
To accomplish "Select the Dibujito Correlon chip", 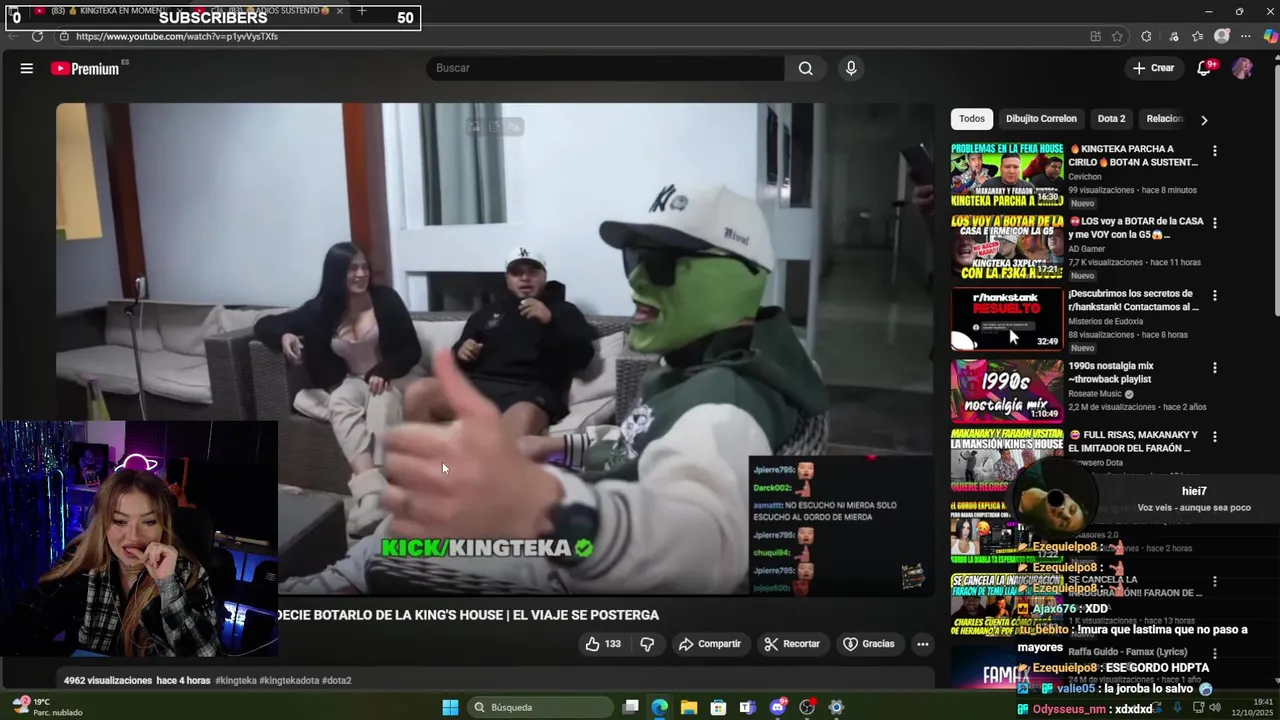I will click(x=1041, y=119).
